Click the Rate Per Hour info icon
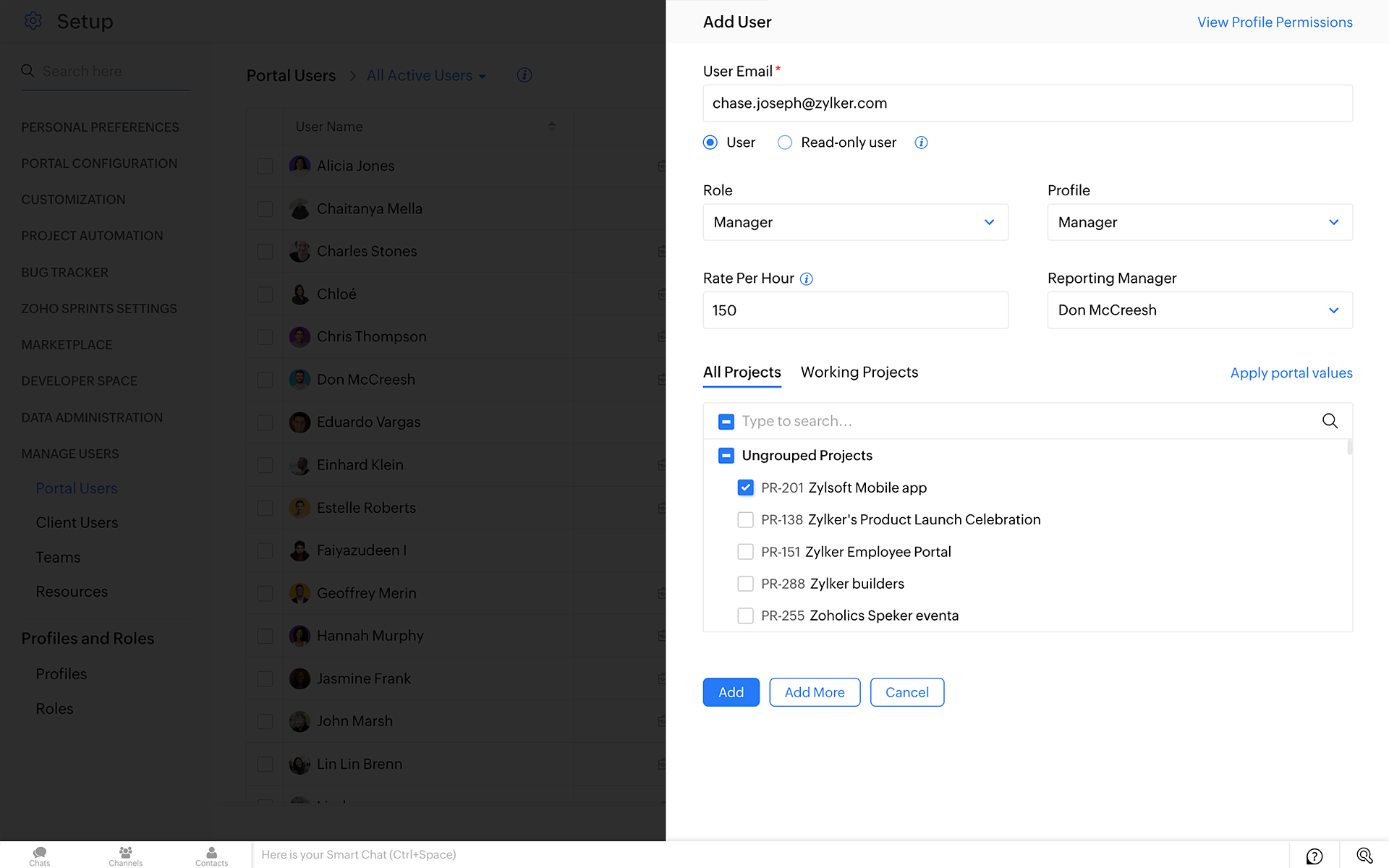 pos(807,278)
